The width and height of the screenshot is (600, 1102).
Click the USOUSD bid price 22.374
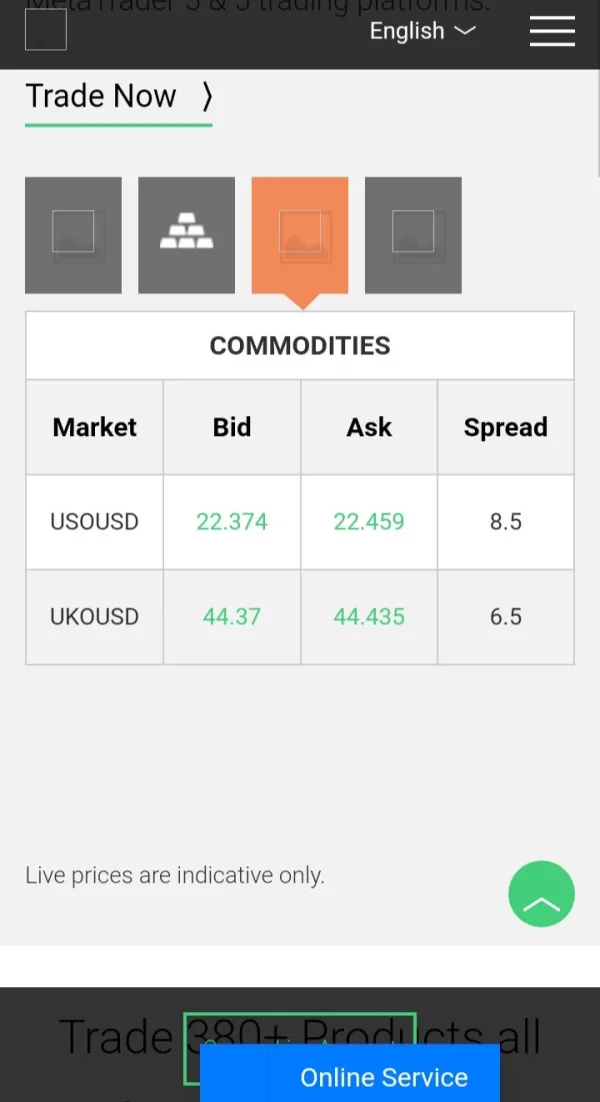point(232,522)
